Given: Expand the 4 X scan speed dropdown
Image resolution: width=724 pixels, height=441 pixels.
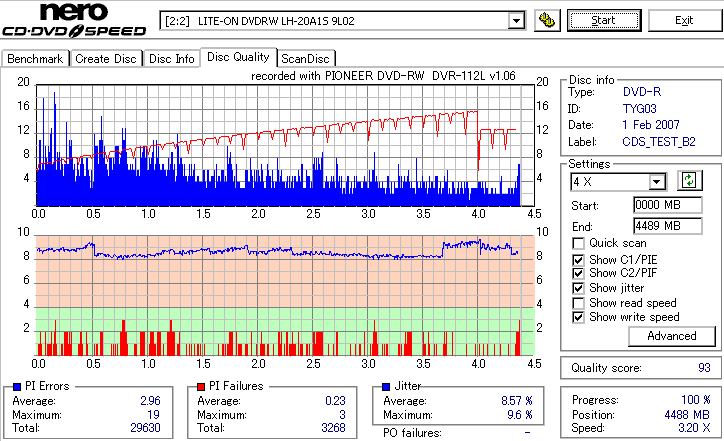Looking at the screenshot, I should (x=657, y=182).
